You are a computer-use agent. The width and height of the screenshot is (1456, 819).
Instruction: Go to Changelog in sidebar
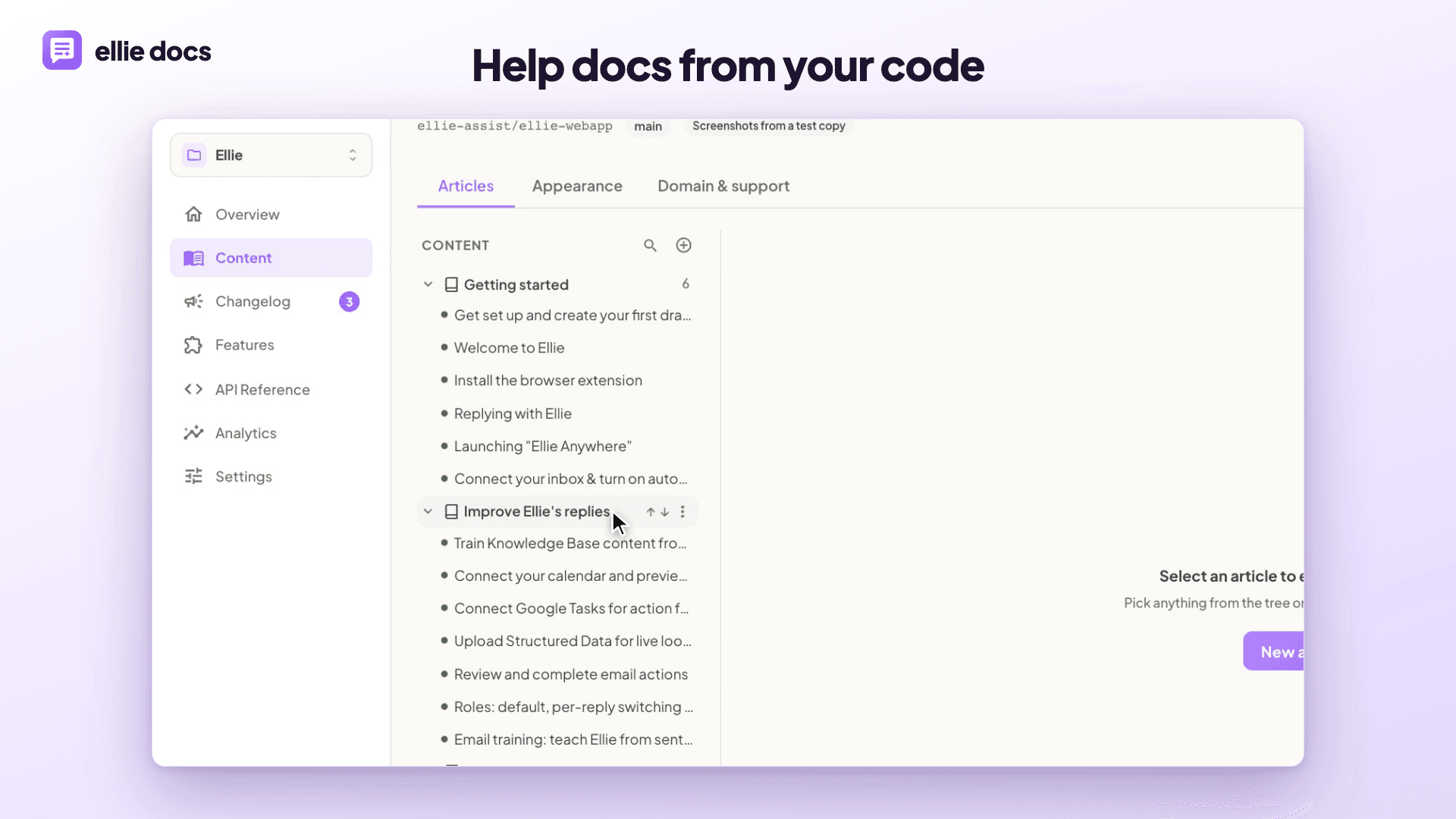[x=271, y=301]
